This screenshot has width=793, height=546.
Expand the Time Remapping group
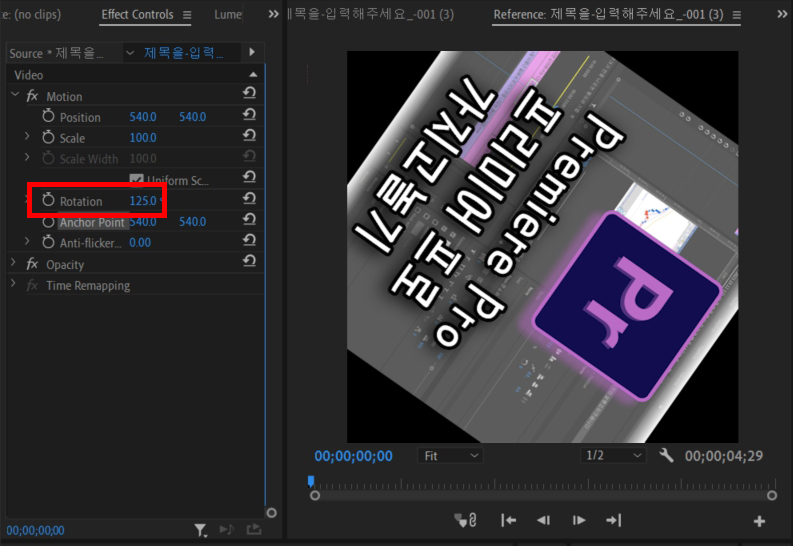13,284
